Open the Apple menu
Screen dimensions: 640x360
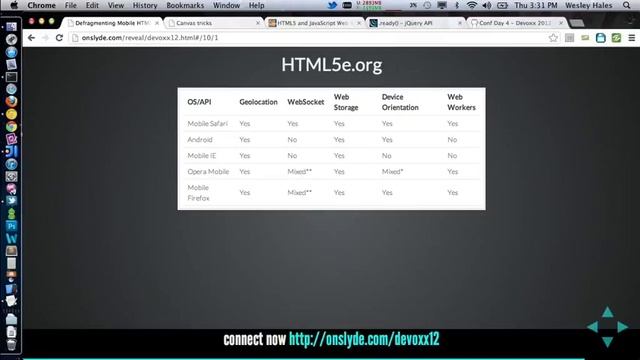[x=13, y=5]
